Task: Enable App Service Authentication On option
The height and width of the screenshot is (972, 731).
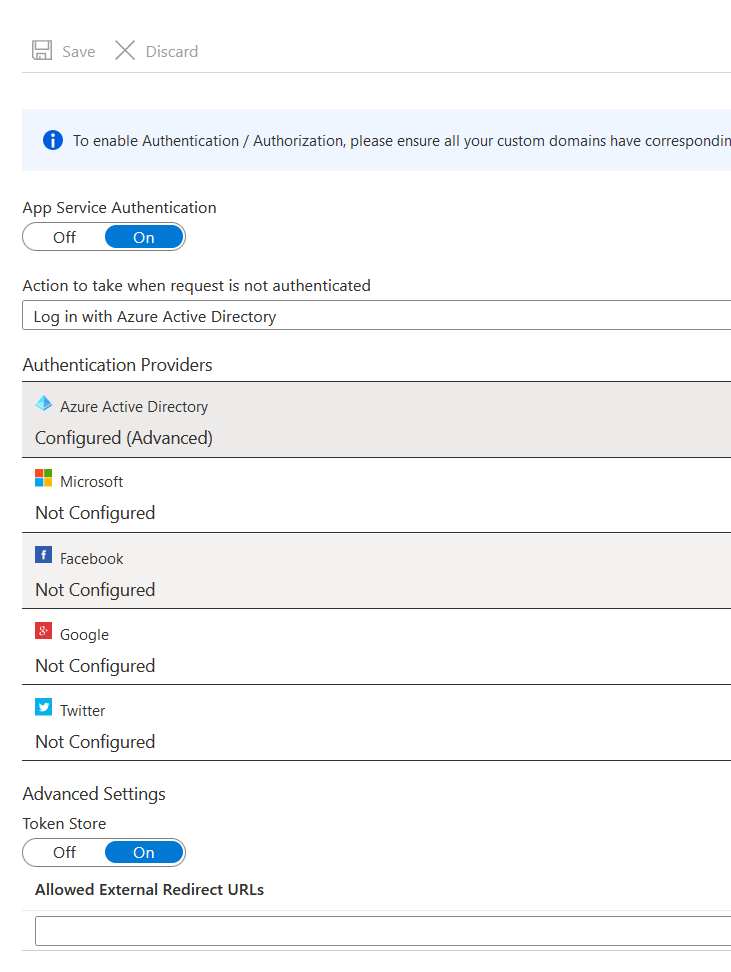Action: [x=143, y=237]
